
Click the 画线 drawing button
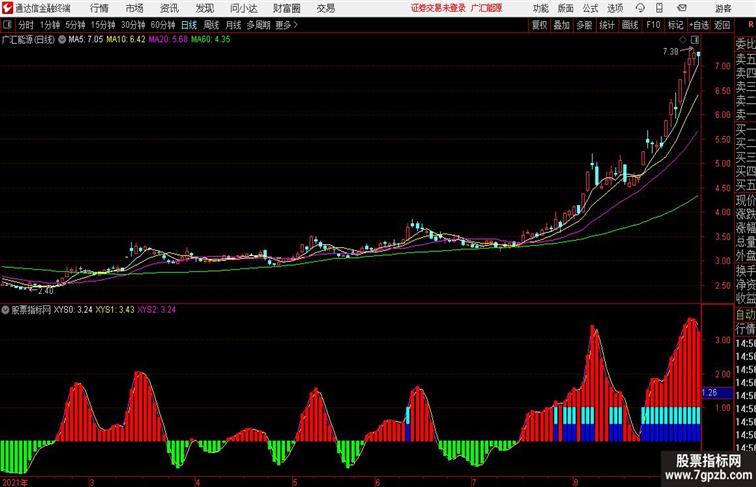click(630, 25)
